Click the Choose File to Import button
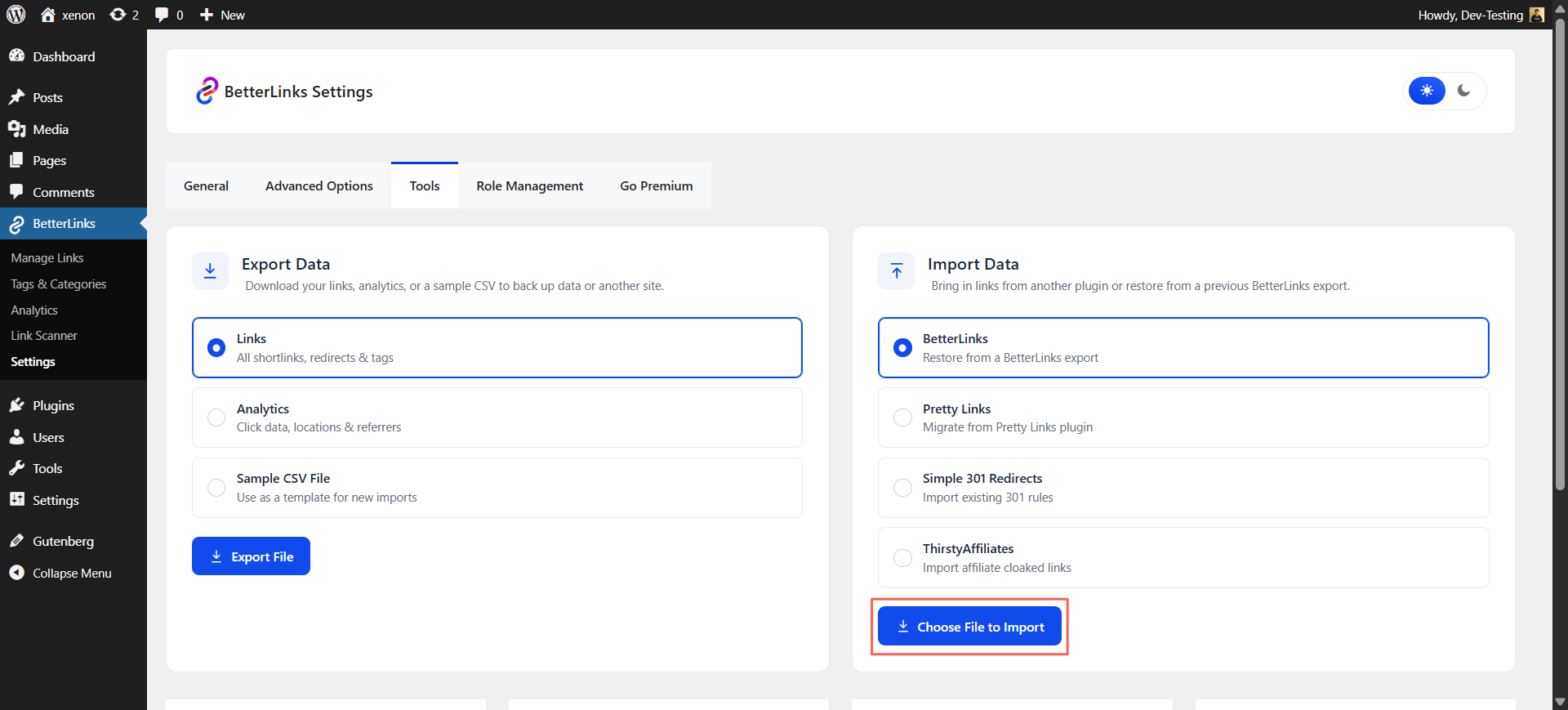Screen dimensions: 1568x710 click(969, 626)
